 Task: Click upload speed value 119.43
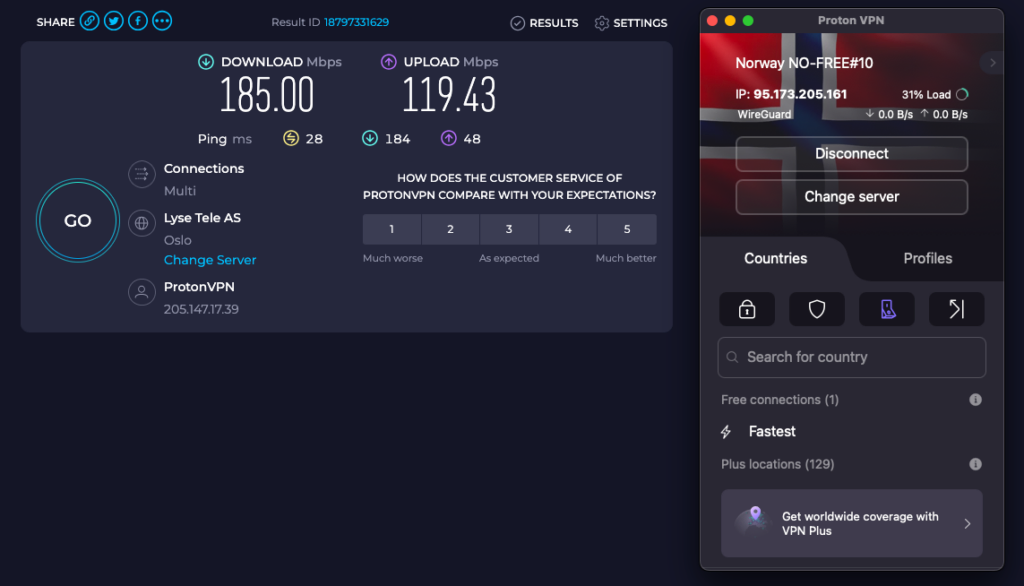(449, 95)
